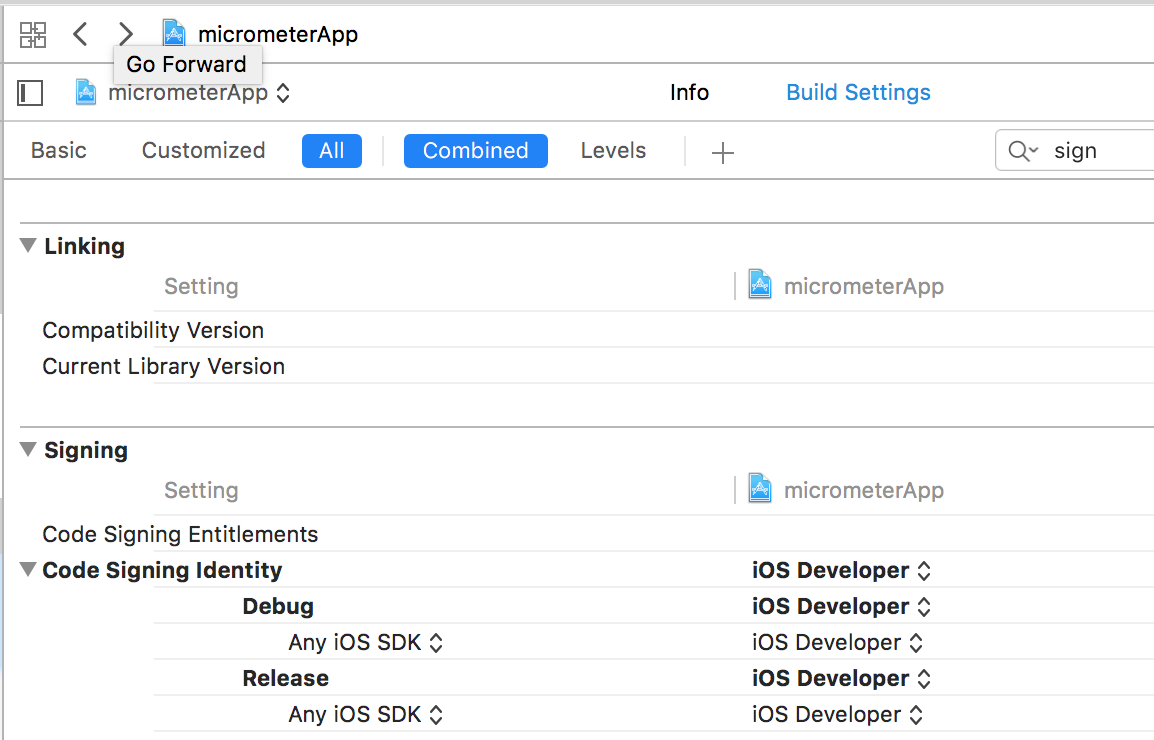
Task: Go back in navigation history
Action: 81,35
